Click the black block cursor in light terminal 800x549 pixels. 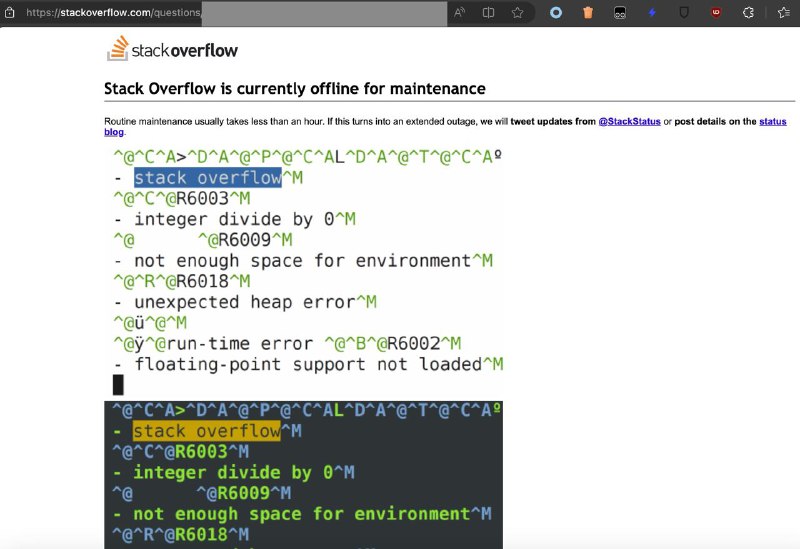pos(118,385)
